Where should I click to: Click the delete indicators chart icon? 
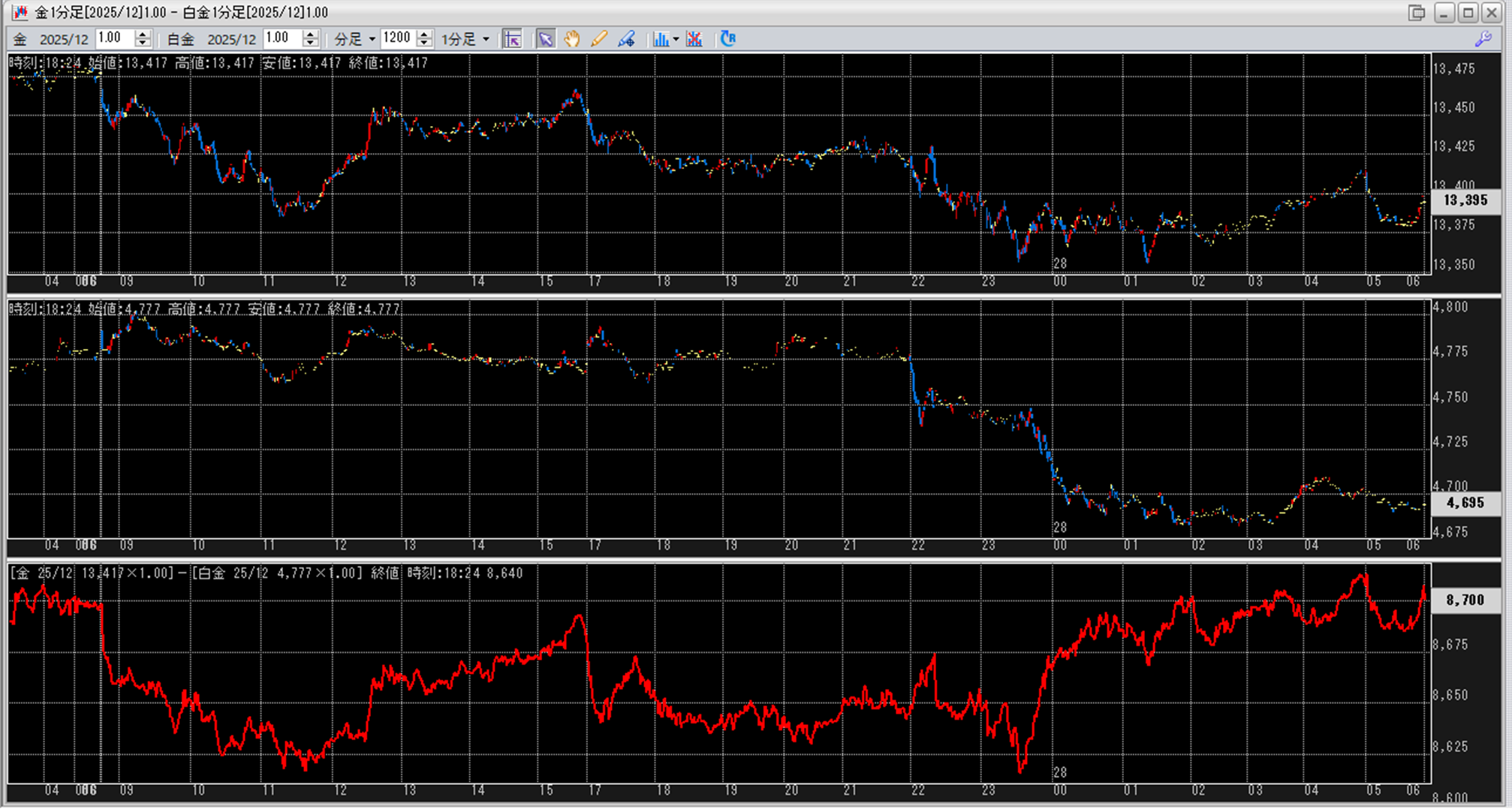coord(694,39)
